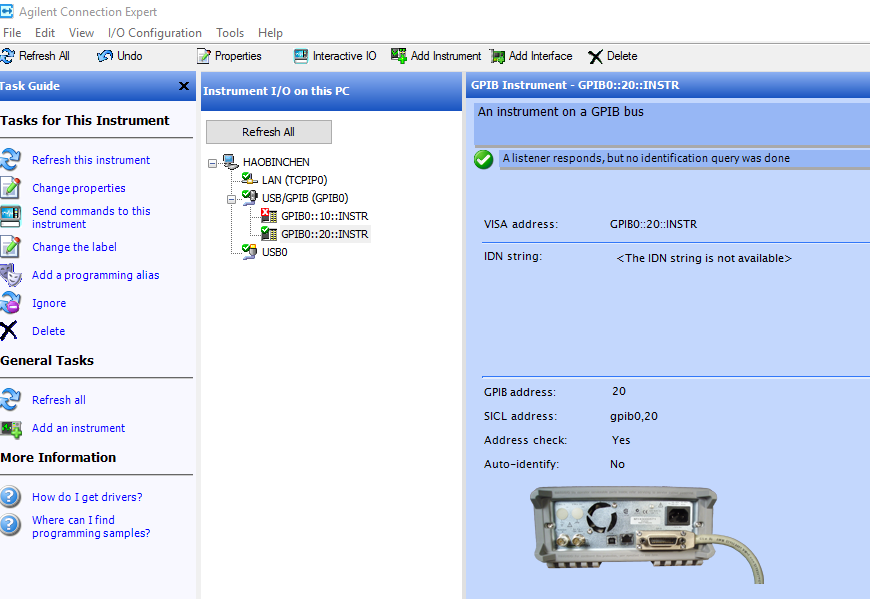
Task: Select USB0 label in the tree
Action: pyautogui.click(x=275, y=252)
